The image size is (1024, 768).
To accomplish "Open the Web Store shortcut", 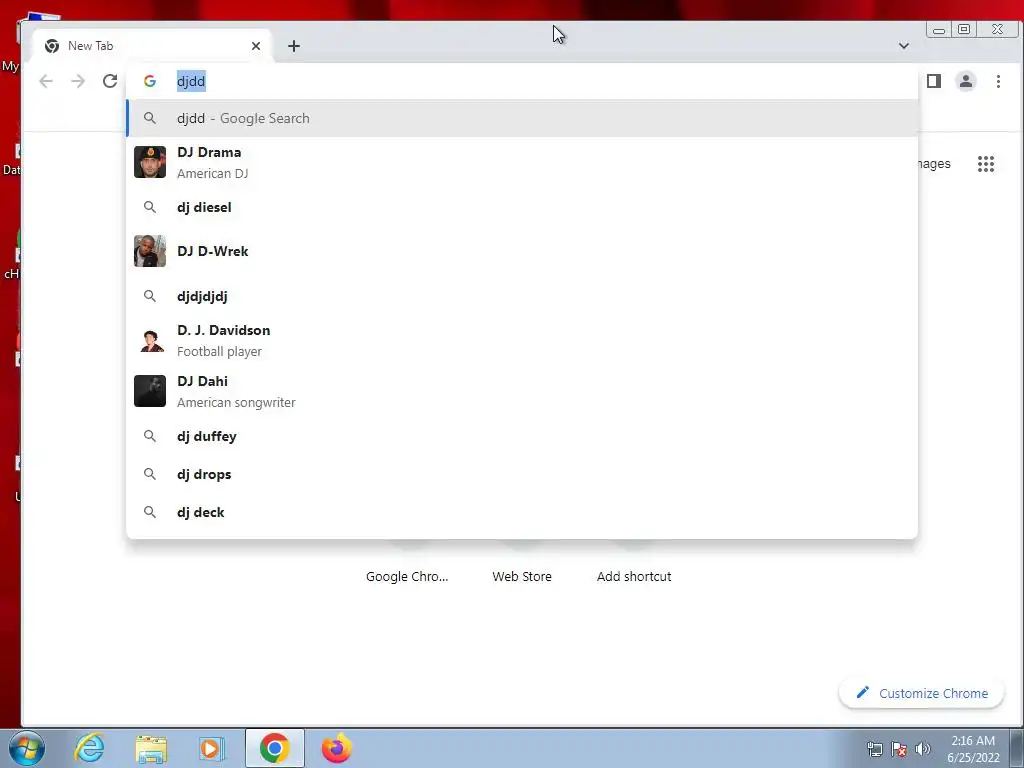I will (522, 576).
